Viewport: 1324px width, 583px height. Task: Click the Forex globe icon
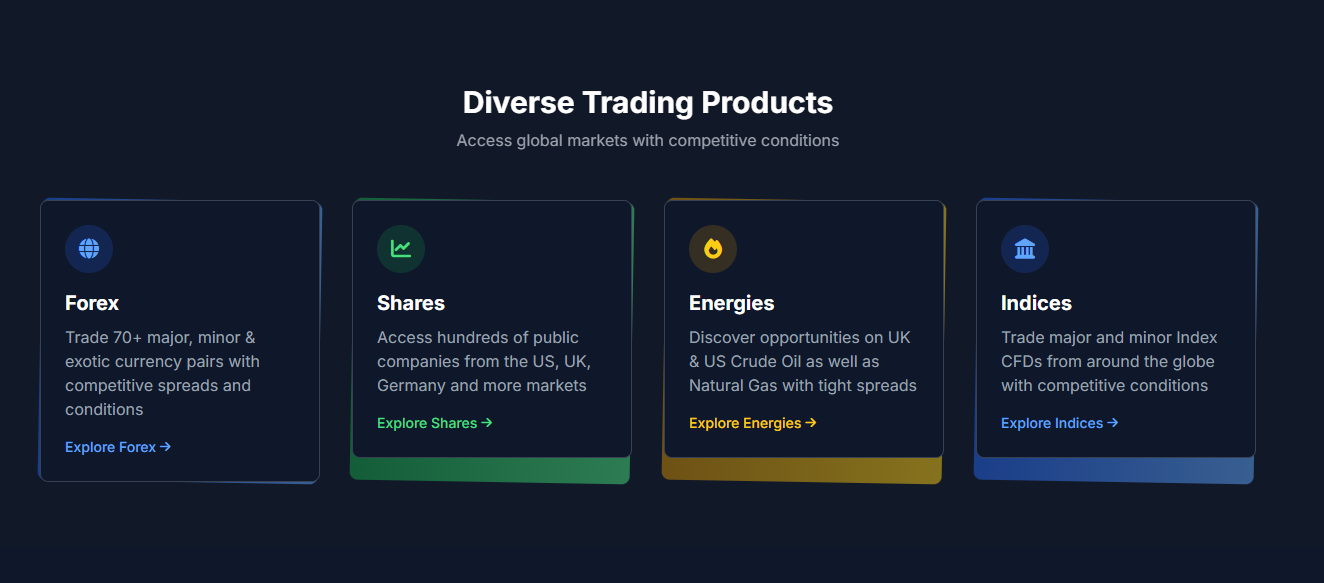tap(89, 249)
